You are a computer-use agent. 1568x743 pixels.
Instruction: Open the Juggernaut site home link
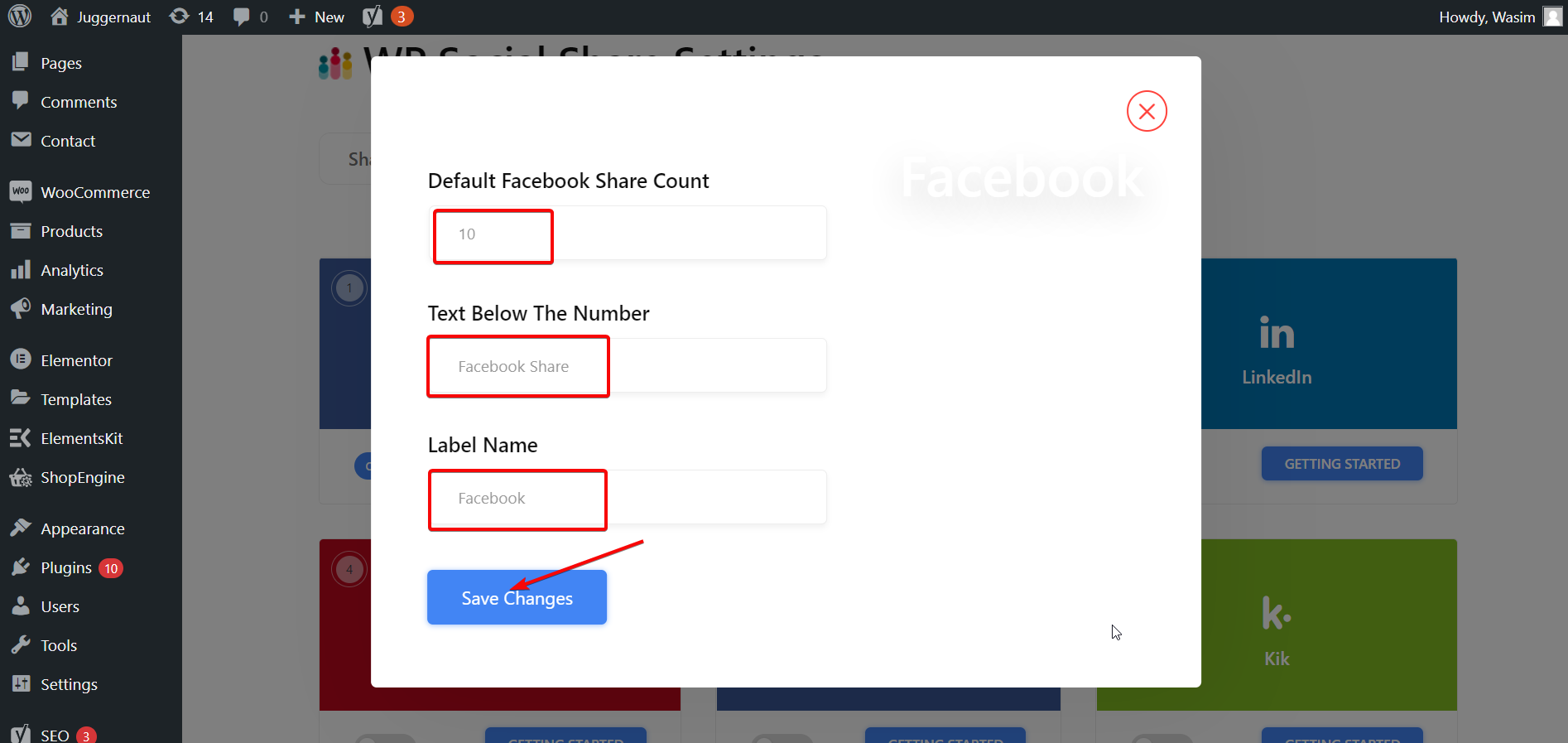pos(100,17)
